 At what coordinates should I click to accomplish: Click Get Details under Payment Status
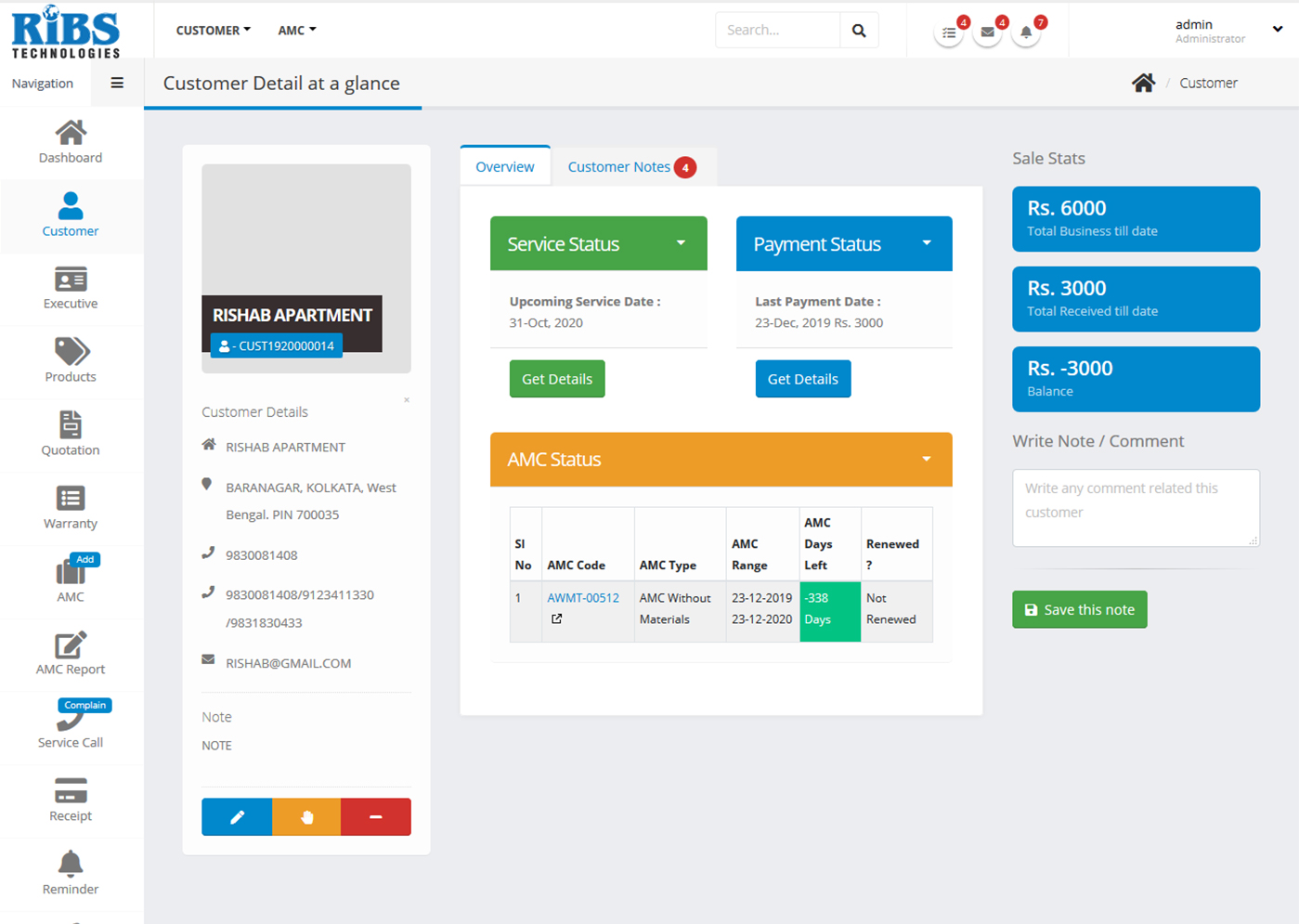(802, 379)
